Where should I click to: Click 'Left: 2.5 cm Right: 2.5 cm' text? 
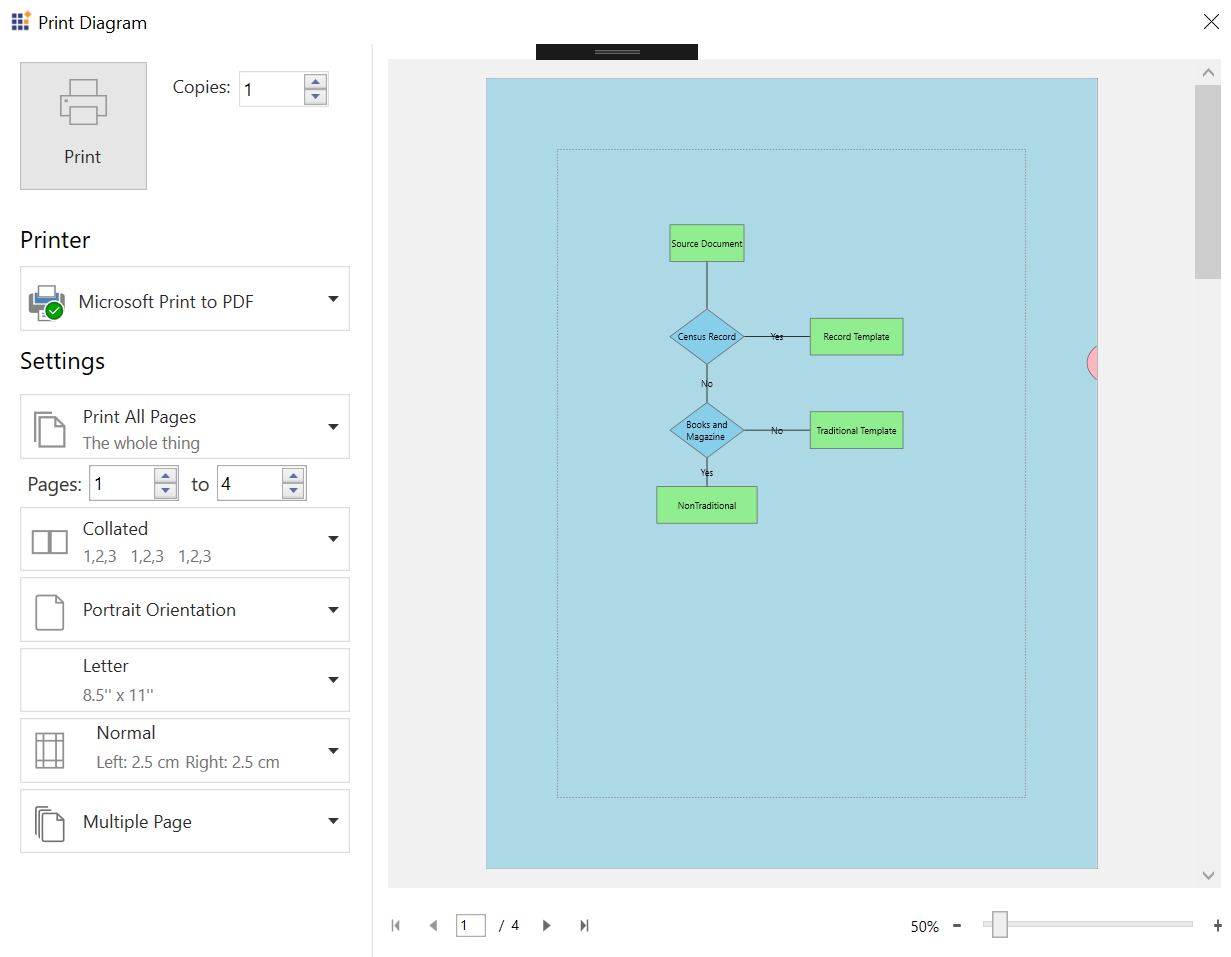pyautogui.click(x=188, y=762)
